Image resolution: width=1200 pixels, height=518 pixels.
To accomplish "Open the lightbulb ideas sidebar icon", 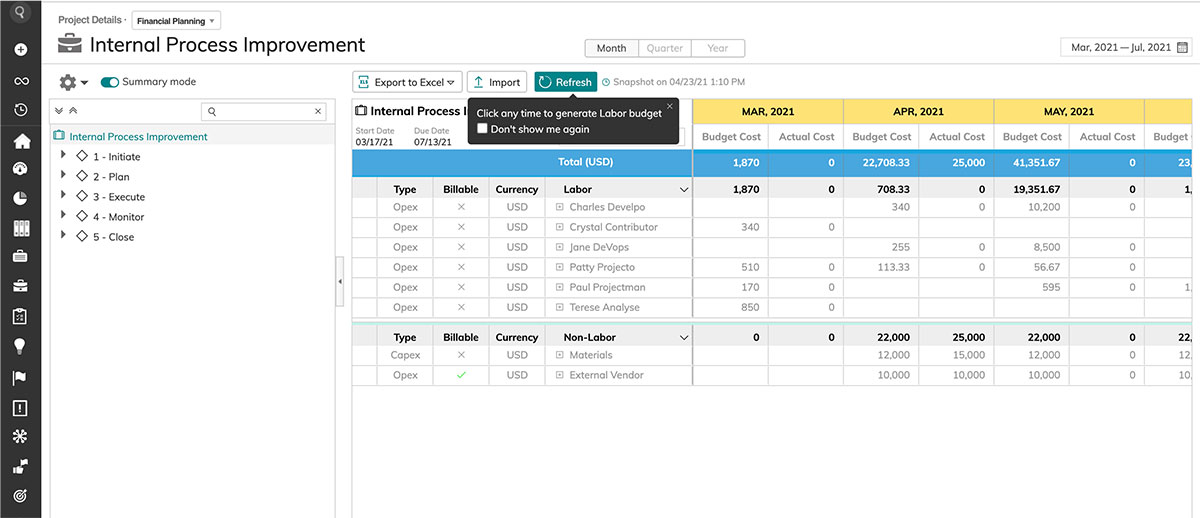I will click(20, 346).
